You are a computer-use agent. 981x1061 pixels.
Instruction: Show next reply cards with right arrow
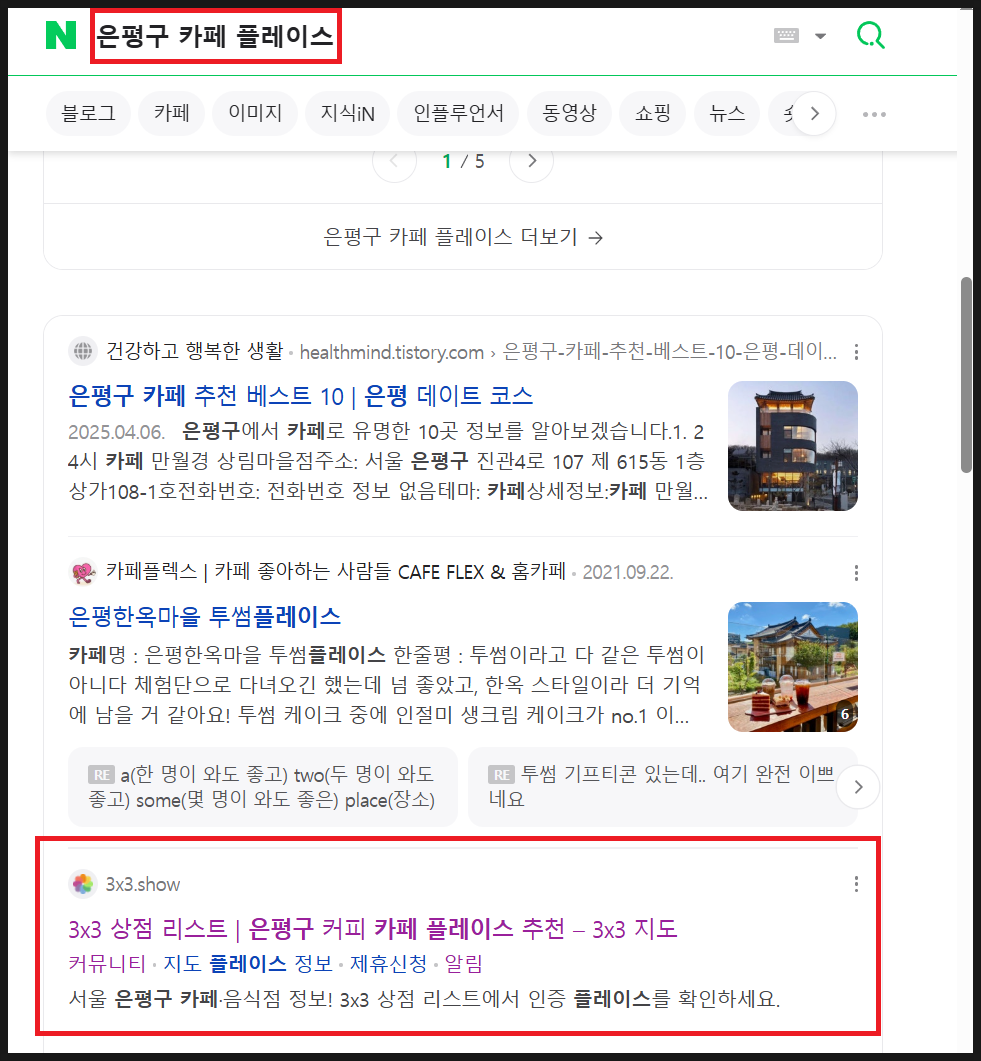(x=857, y=788)
